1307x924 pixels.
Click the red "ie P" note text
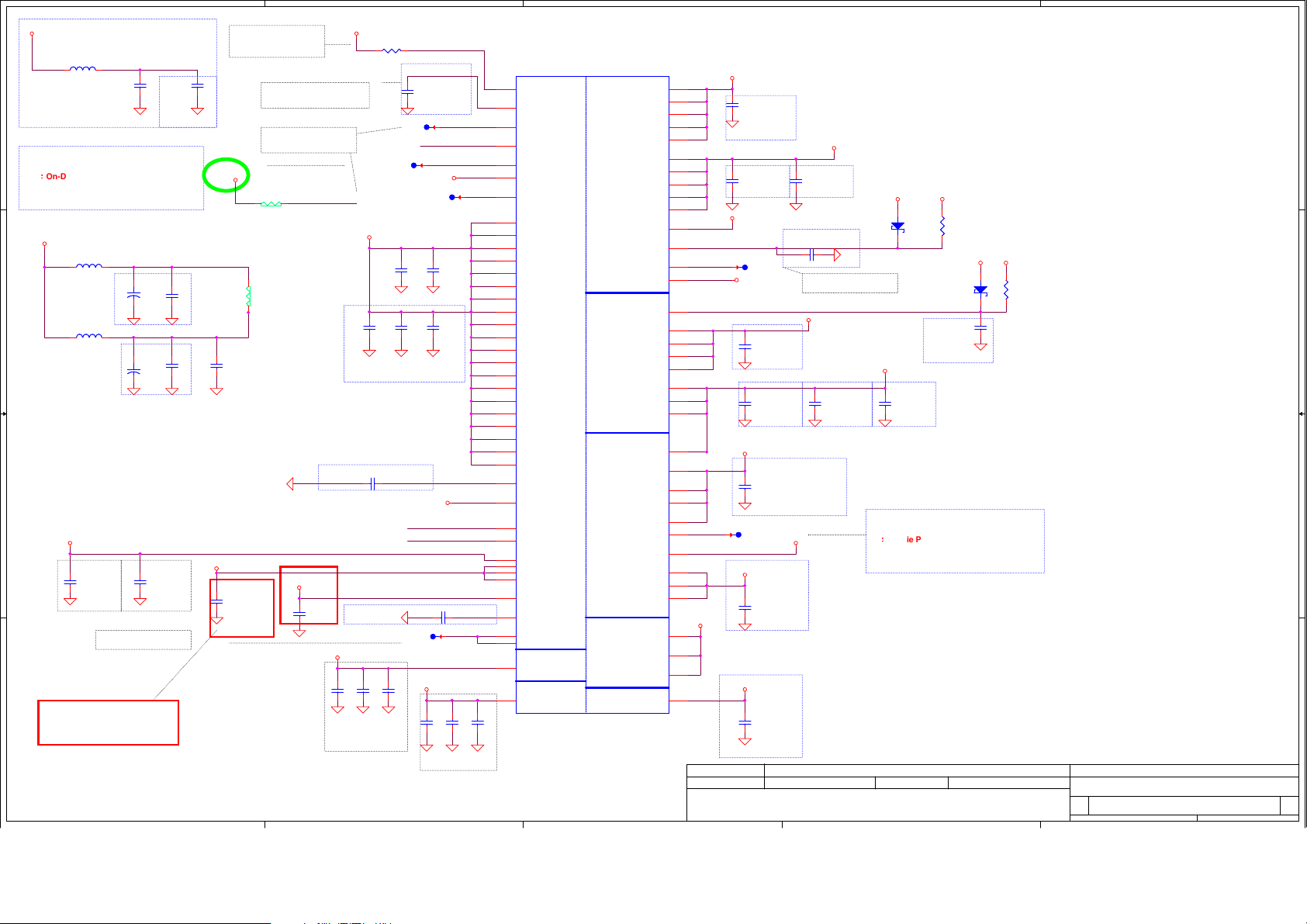pos(914,539)
